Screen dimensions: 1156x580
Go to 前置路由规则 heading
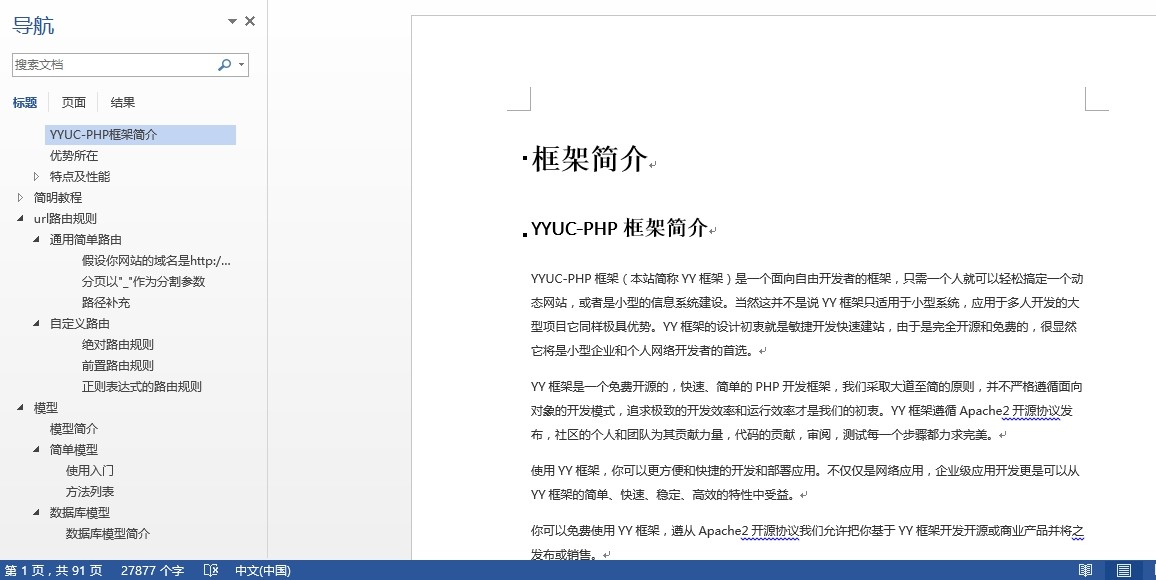click(117, 366)
